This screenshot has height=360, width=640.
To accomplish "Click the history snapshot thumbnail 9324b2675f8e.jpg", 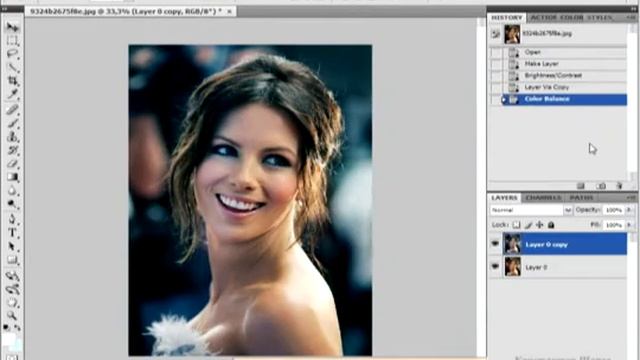I will [x=512, y=34].
